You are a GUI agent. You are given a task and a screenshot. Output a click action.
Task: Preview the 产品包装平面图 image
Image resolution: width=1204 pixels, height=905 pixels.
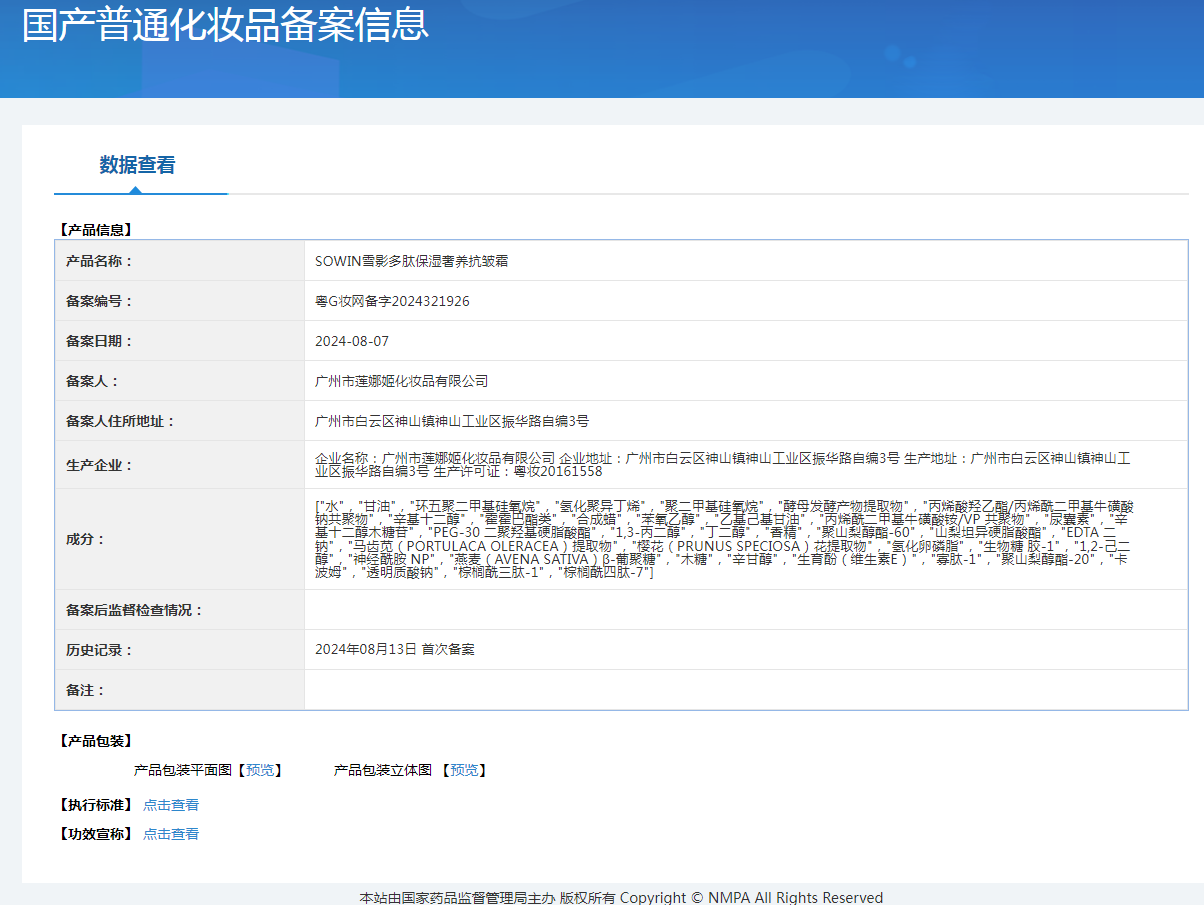click(260, 770)
